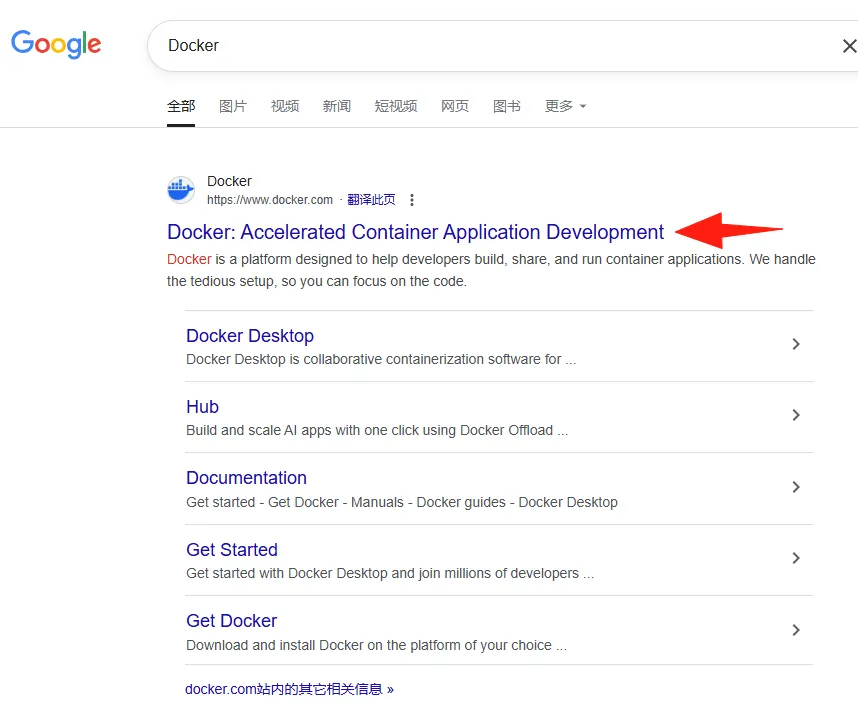Image resolution: width=858 pixels, height=722 pixels.
Task: Click the Docker site name above the URL
Action: click(x=229, y=181)
